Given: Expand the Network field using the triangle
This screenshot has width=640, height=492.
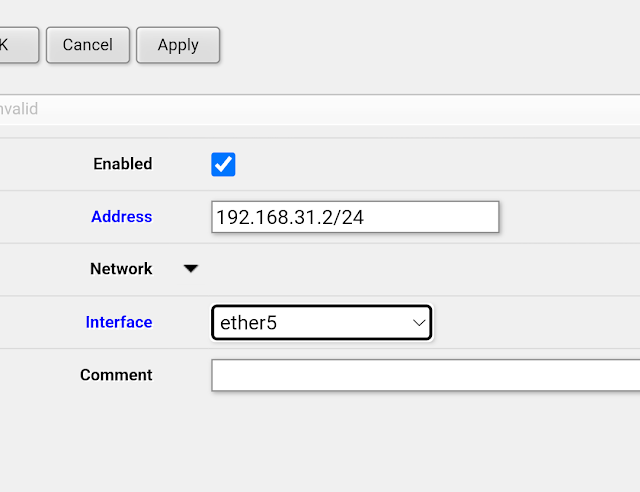Looking at the screenshot, I should click(x=191, y=269).
